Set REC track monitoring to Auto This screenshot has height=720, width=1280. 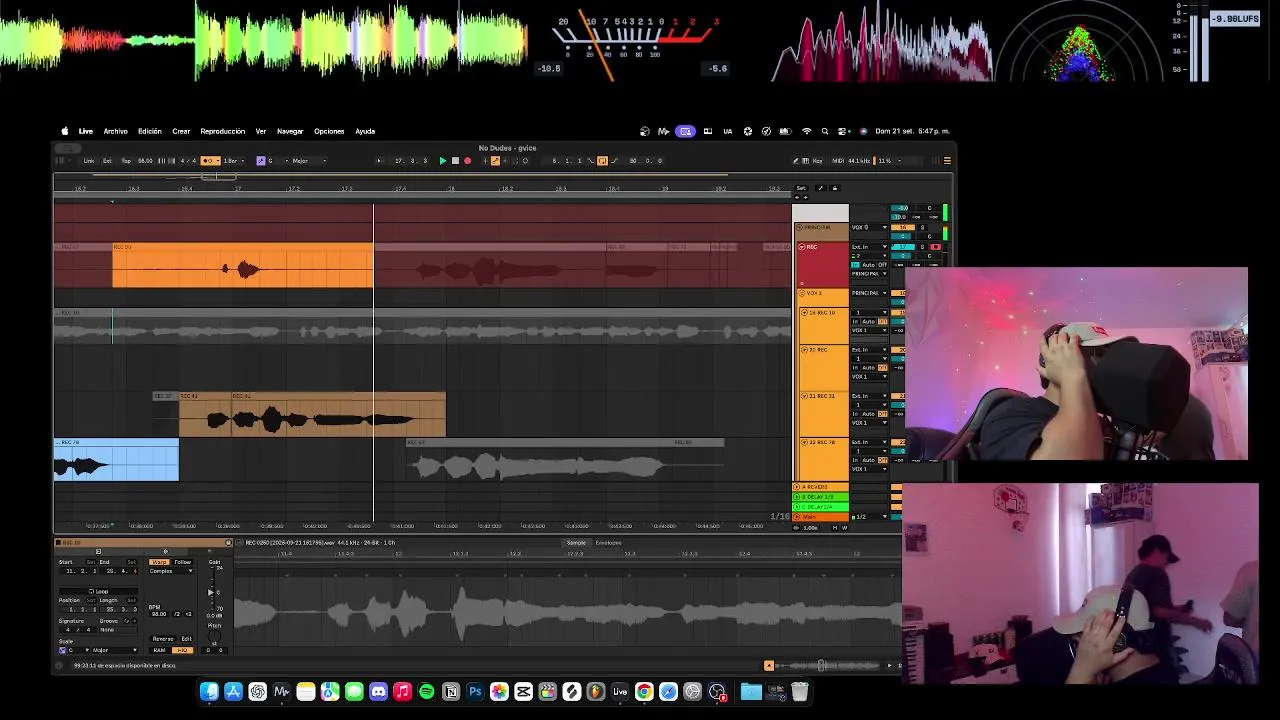tap(868, 265)
